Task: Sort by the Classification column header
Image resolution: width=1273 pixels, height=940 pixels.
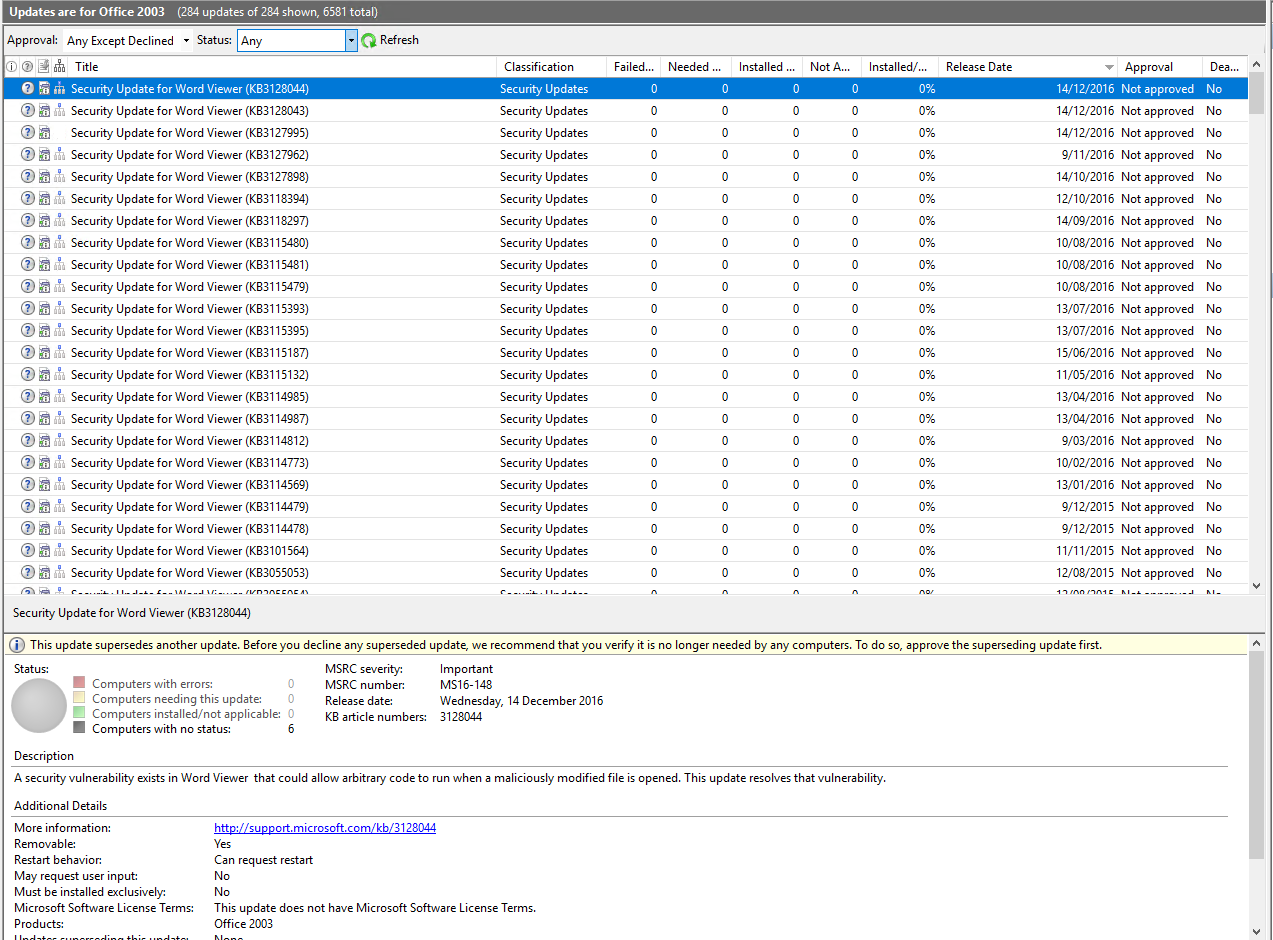Action: (x=539, y=67)
